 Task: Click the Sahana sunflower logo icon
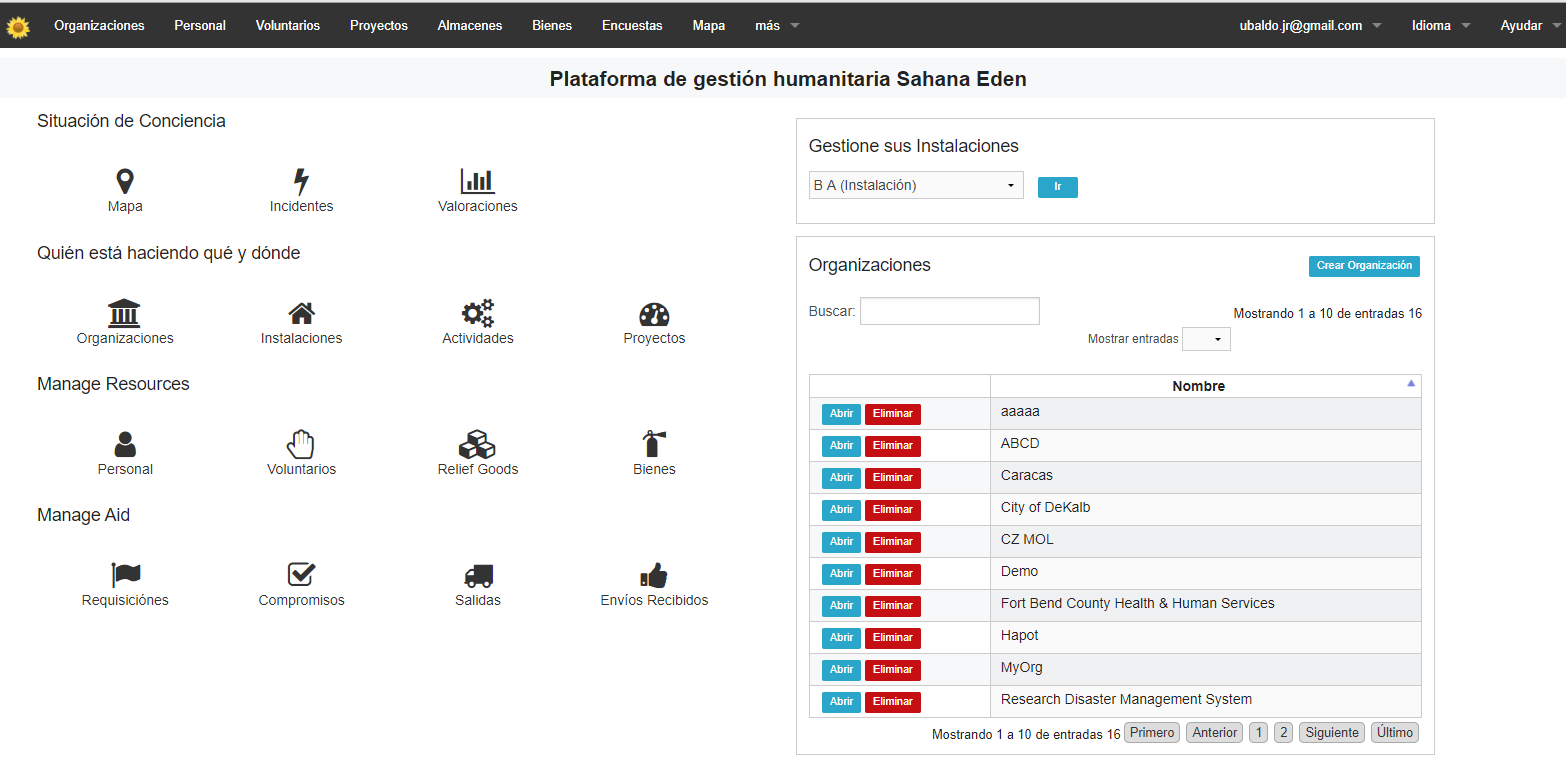(x=18, y=27)
